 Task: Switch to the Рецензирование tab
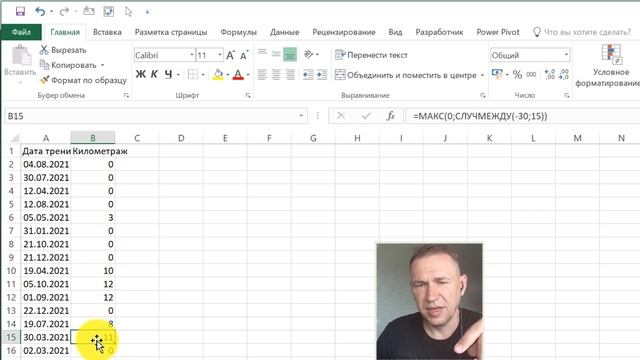(x=344, y=32)
